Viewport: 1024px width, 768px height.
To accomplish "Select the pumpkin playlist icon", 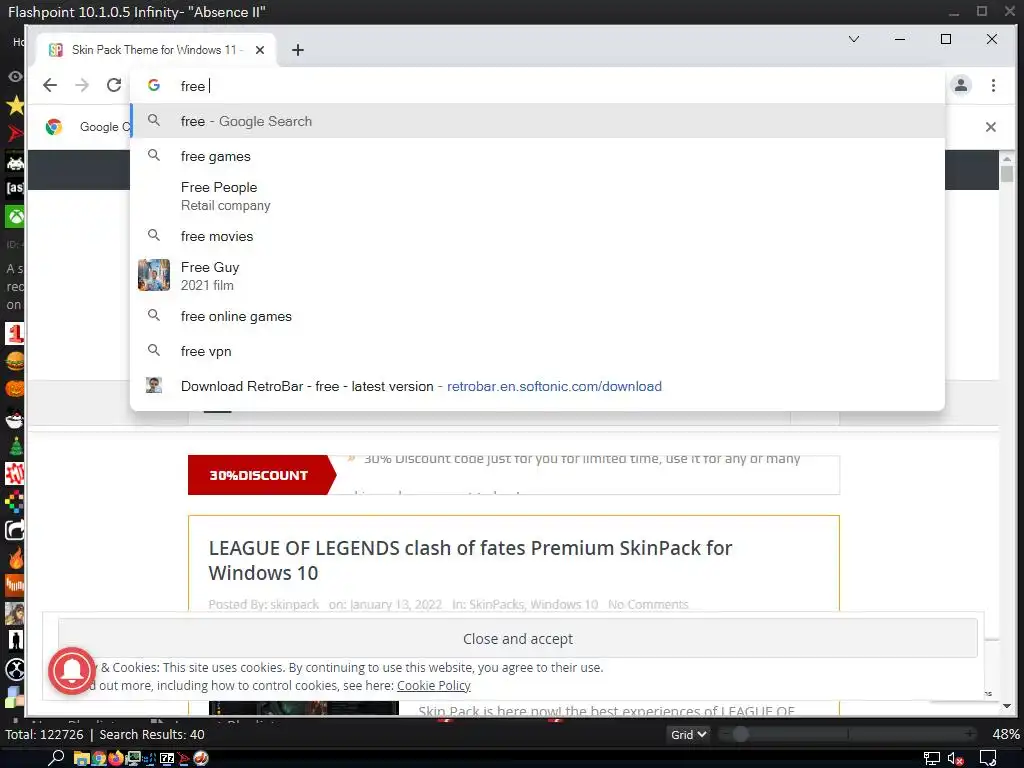I will [14, 389].
